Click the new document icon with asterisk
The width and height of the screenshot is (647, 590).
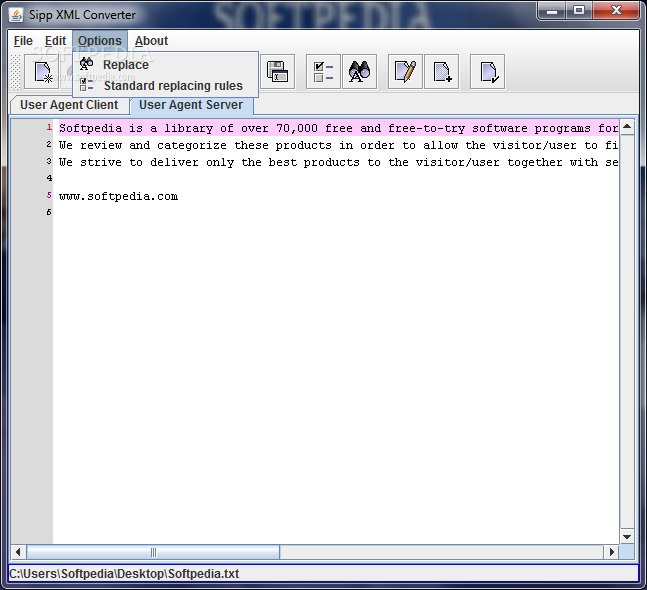click(42, 72)
